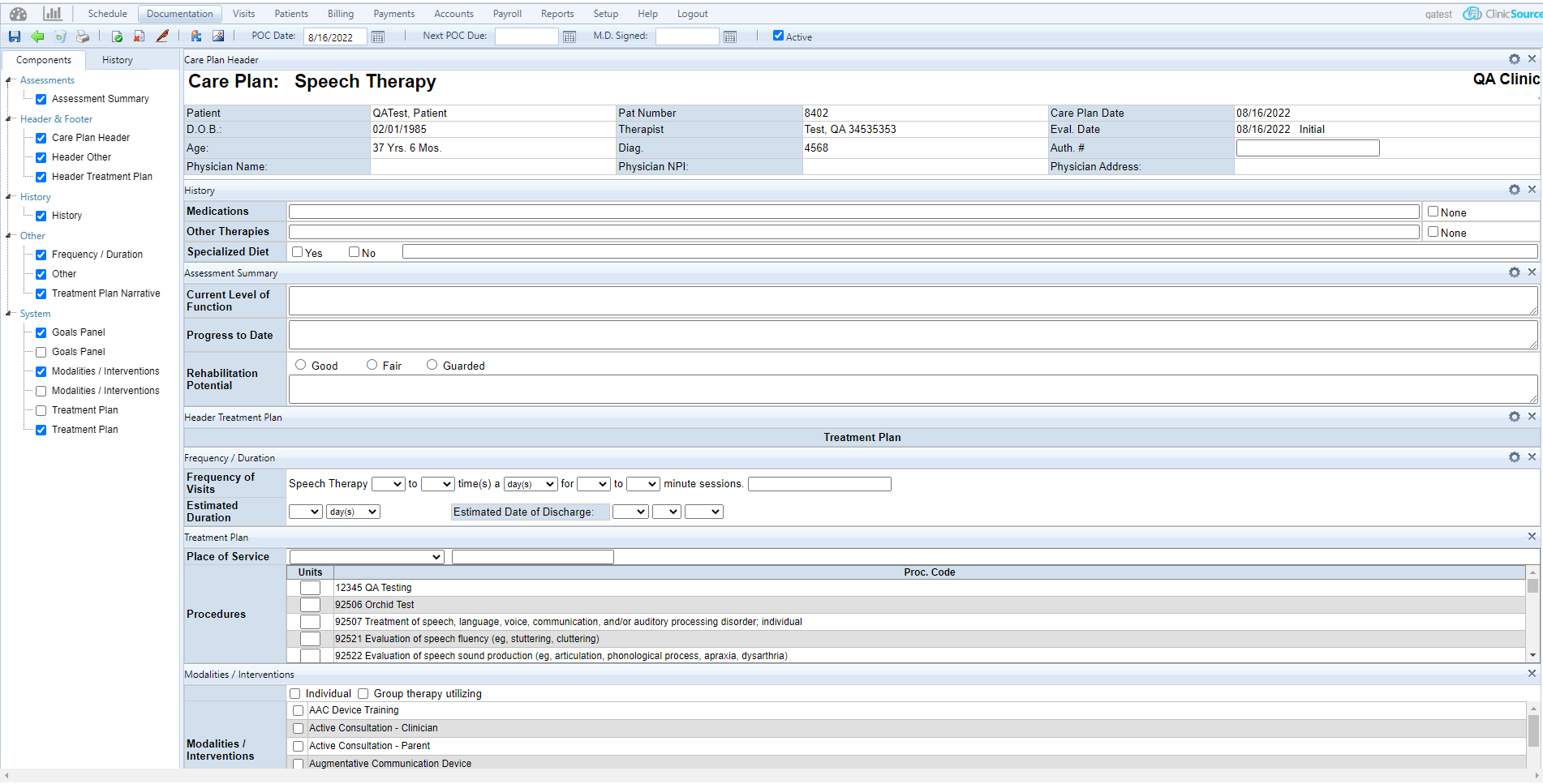Click the green back arrow icon

coord(37,36)
